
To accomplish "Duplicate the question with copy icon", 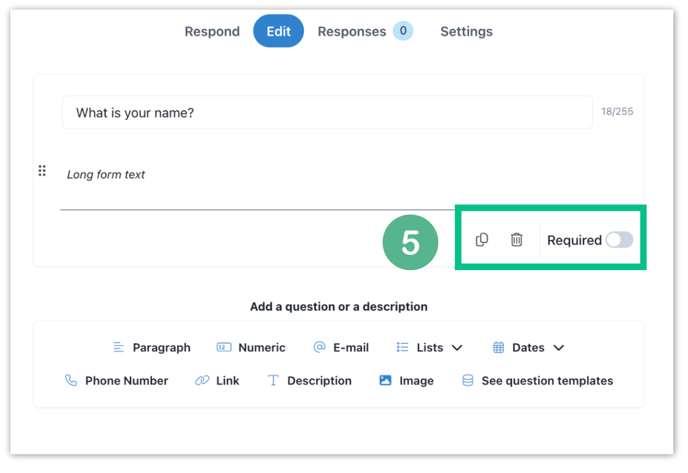I will click(481, 240).
